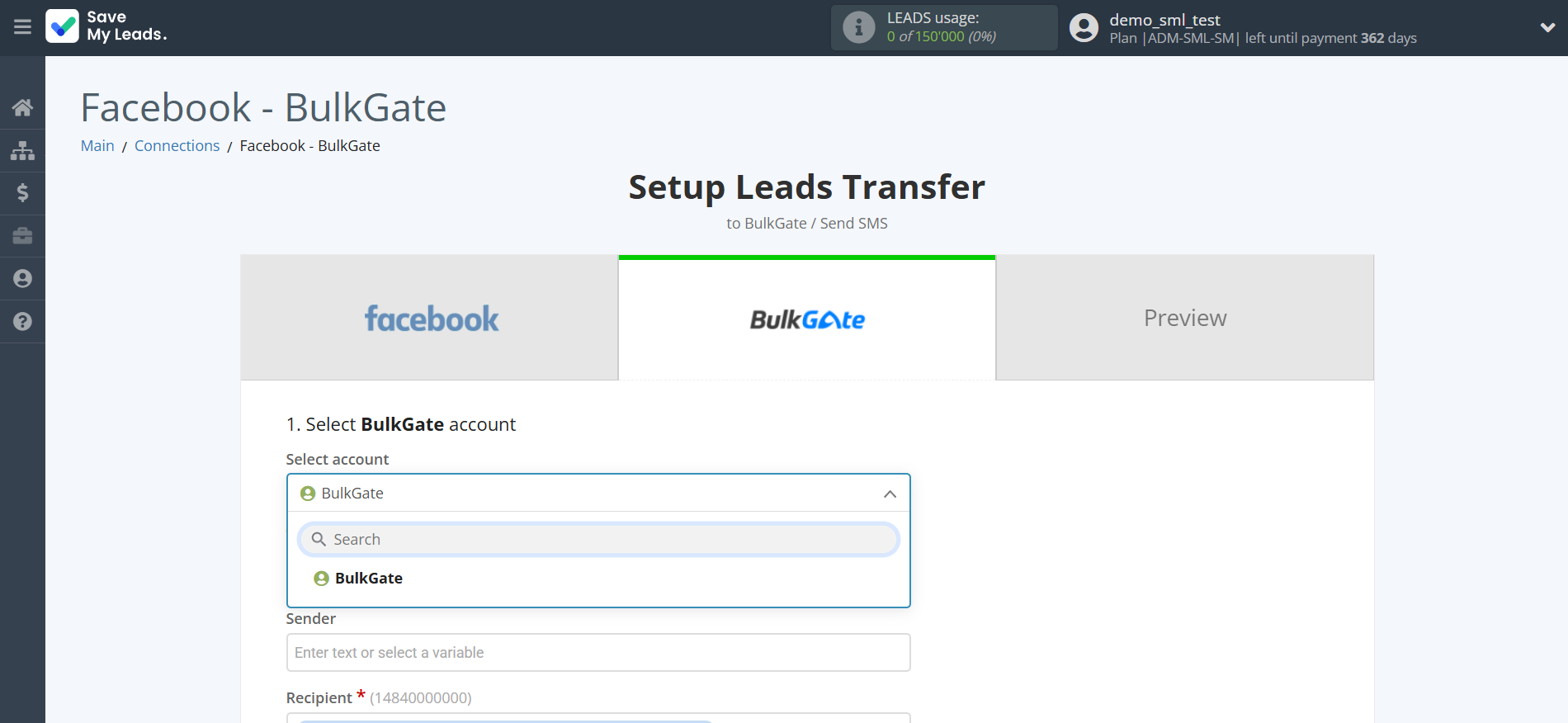Viewport: 1568px width, 723px height.
Task: Open help question mark icon
Action: point(22,322)
